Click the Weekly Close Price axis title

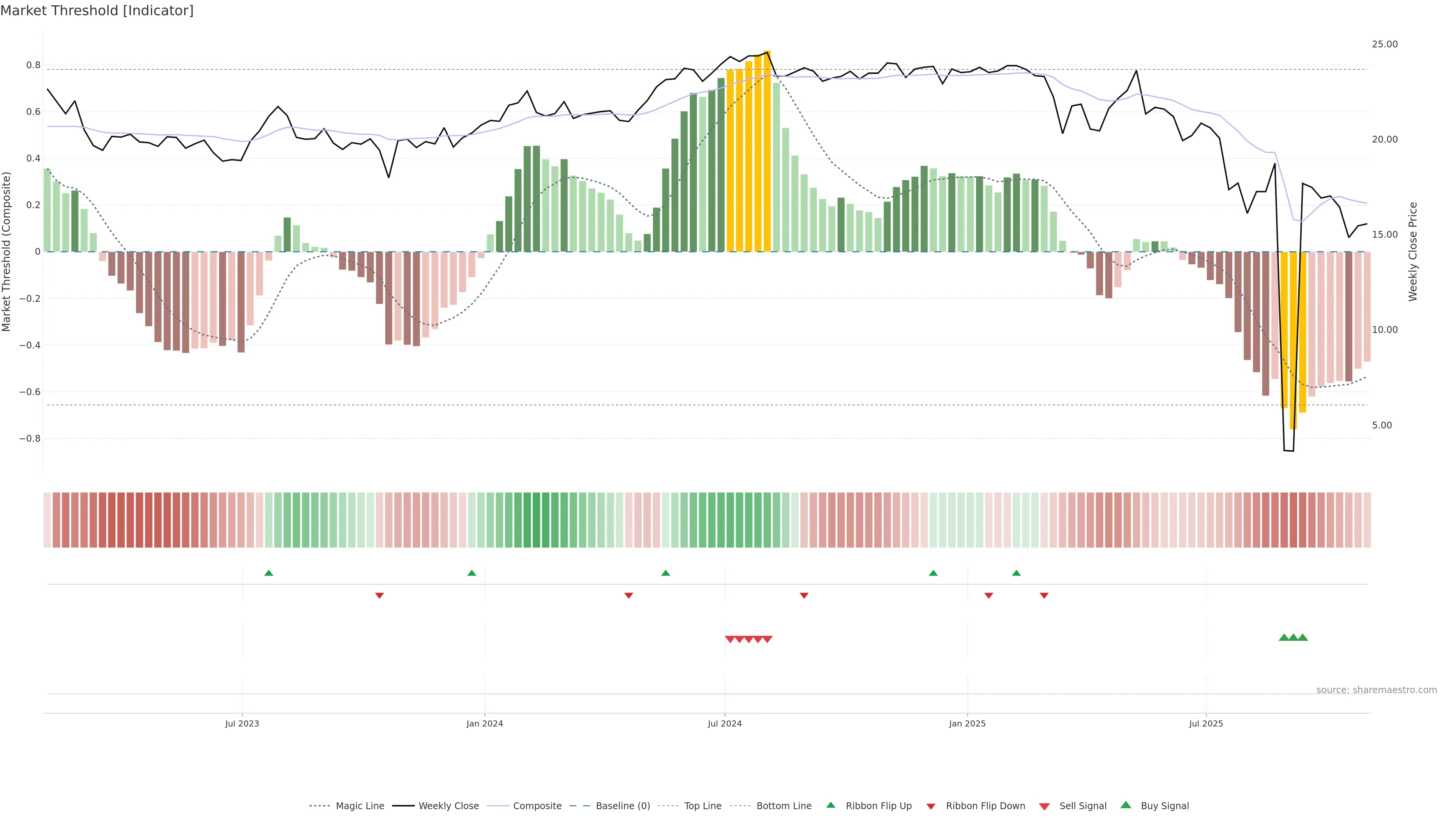point(1413,251)
